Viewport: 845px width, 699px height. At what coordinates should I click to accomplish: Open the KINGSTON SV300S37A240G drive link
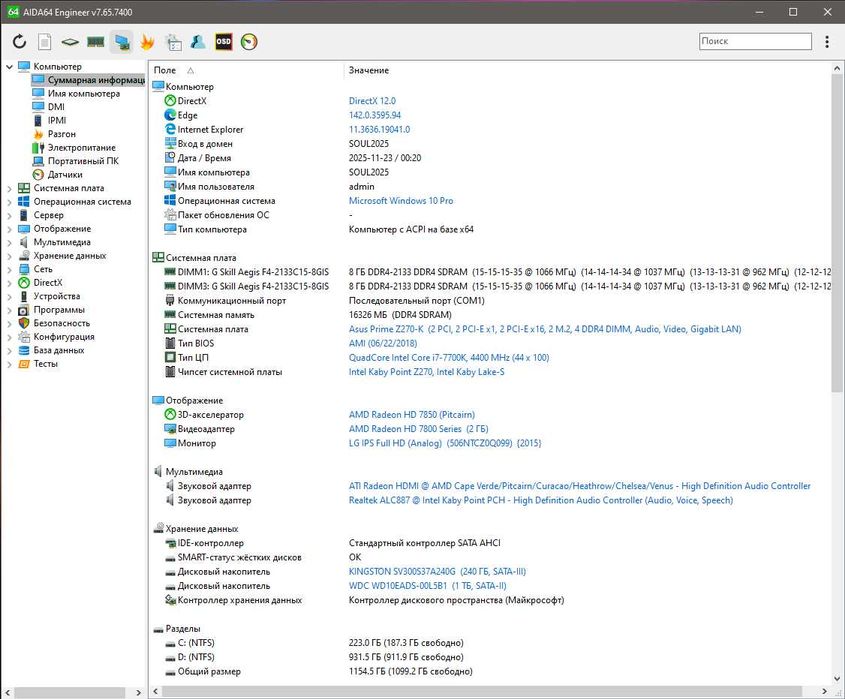click(x=437, y=571)
